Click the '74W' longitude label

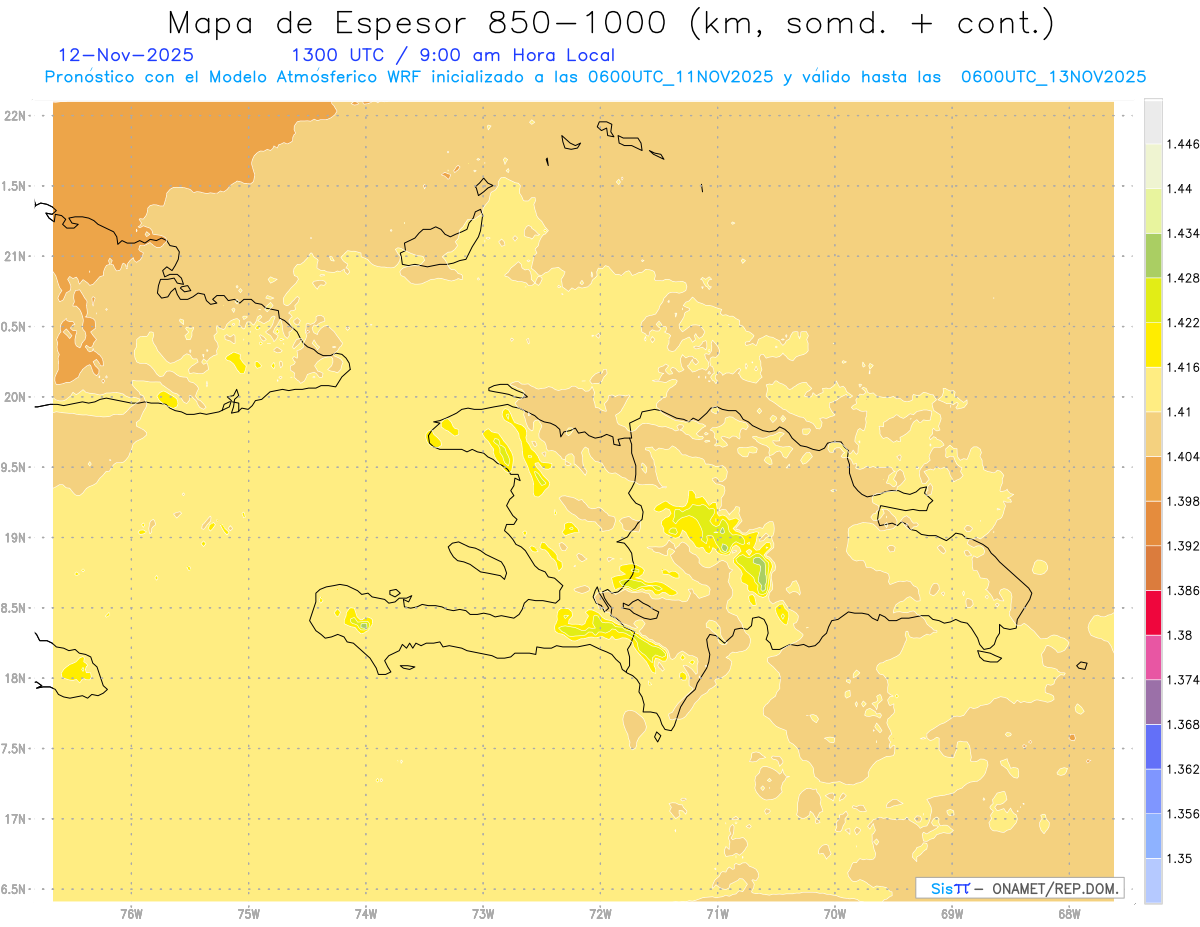(366, 913)
